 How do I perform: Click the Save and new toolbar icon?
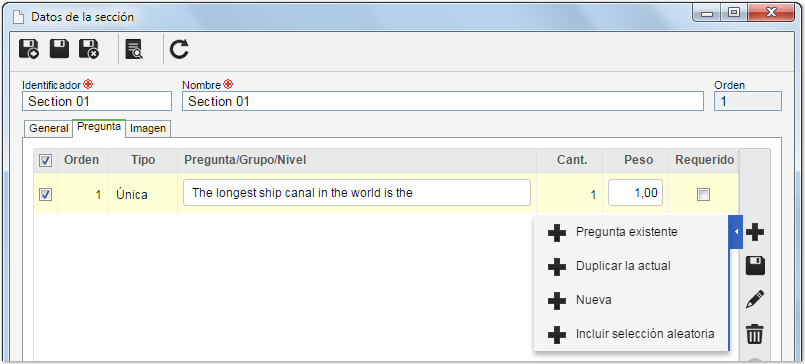point(29,50)
